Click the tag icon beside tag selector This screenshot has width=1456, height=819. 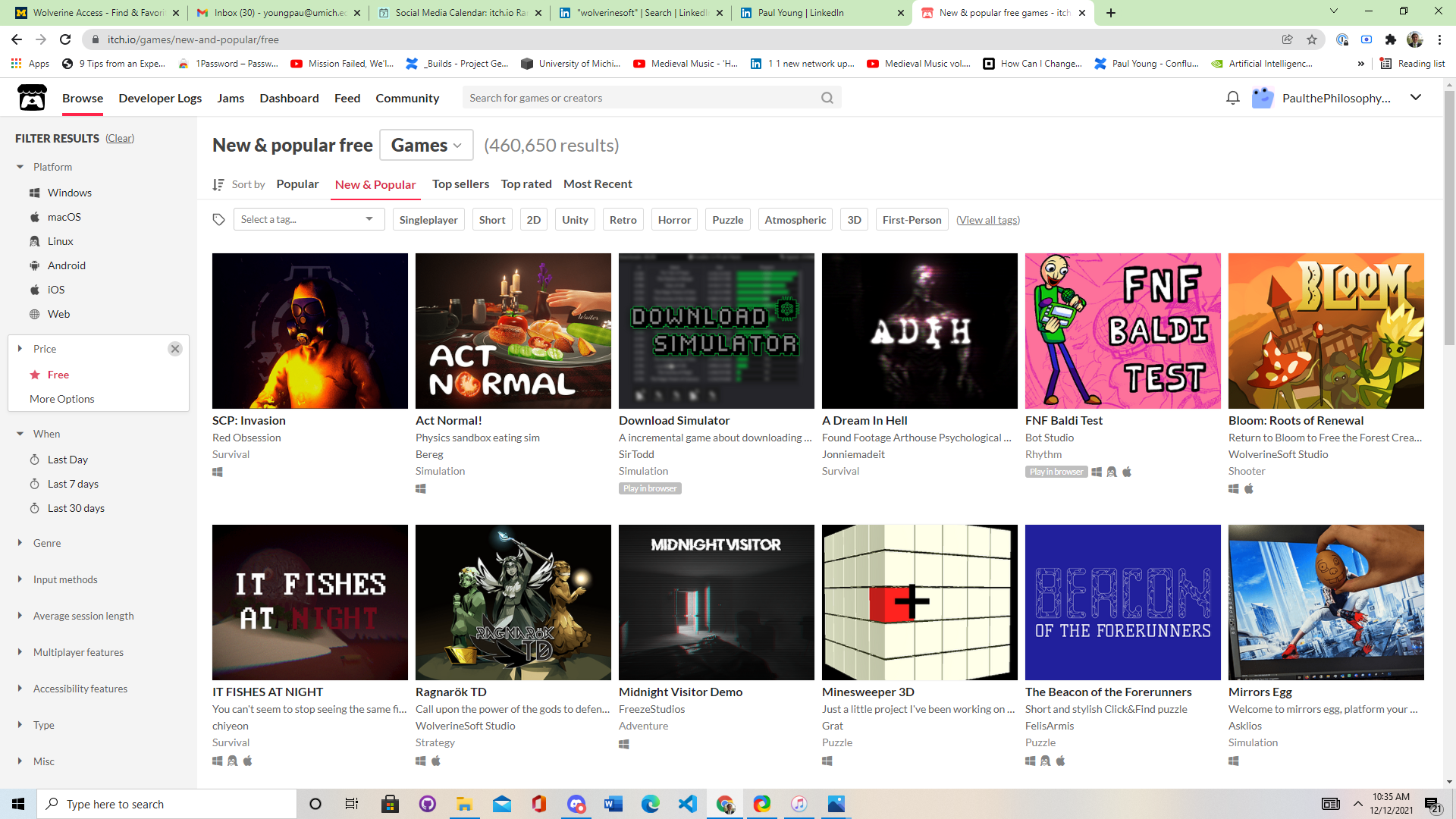219,220
